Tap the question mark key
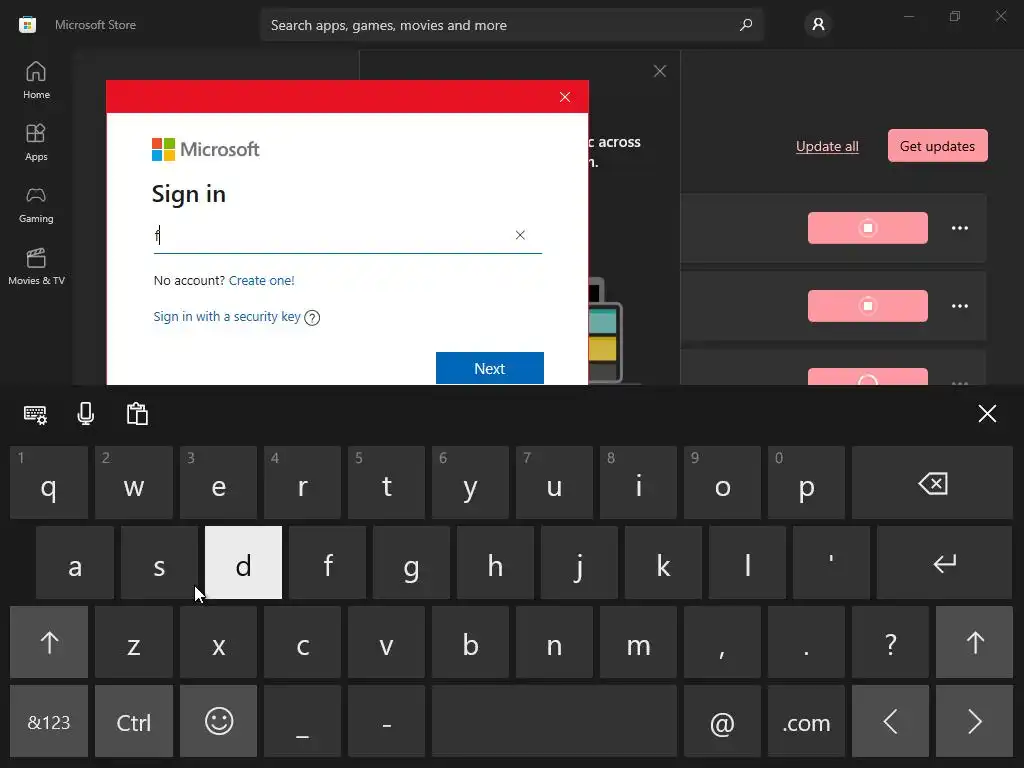 tap(890, 642)
